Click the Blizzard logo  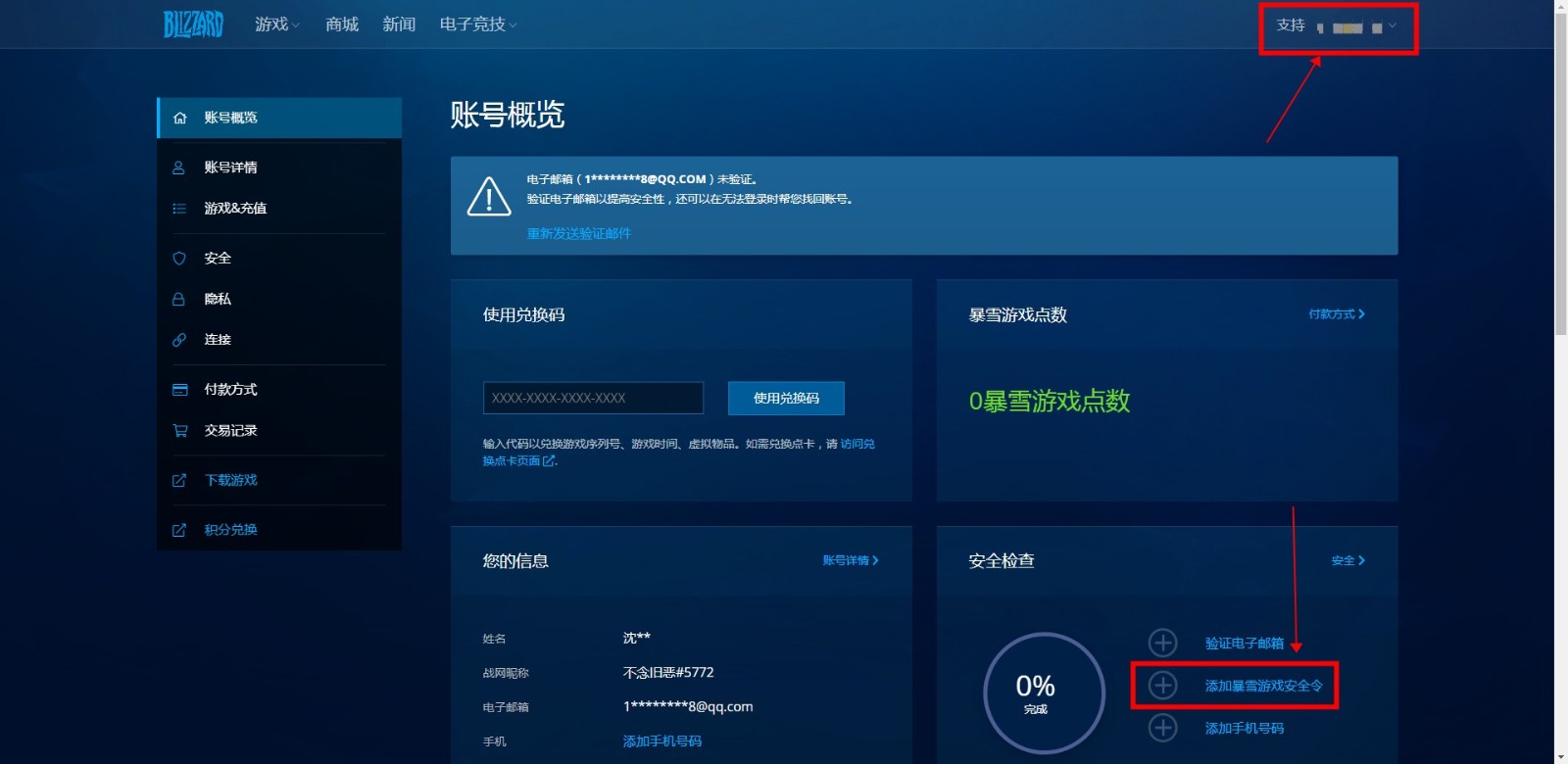click(x=193, y=24)
